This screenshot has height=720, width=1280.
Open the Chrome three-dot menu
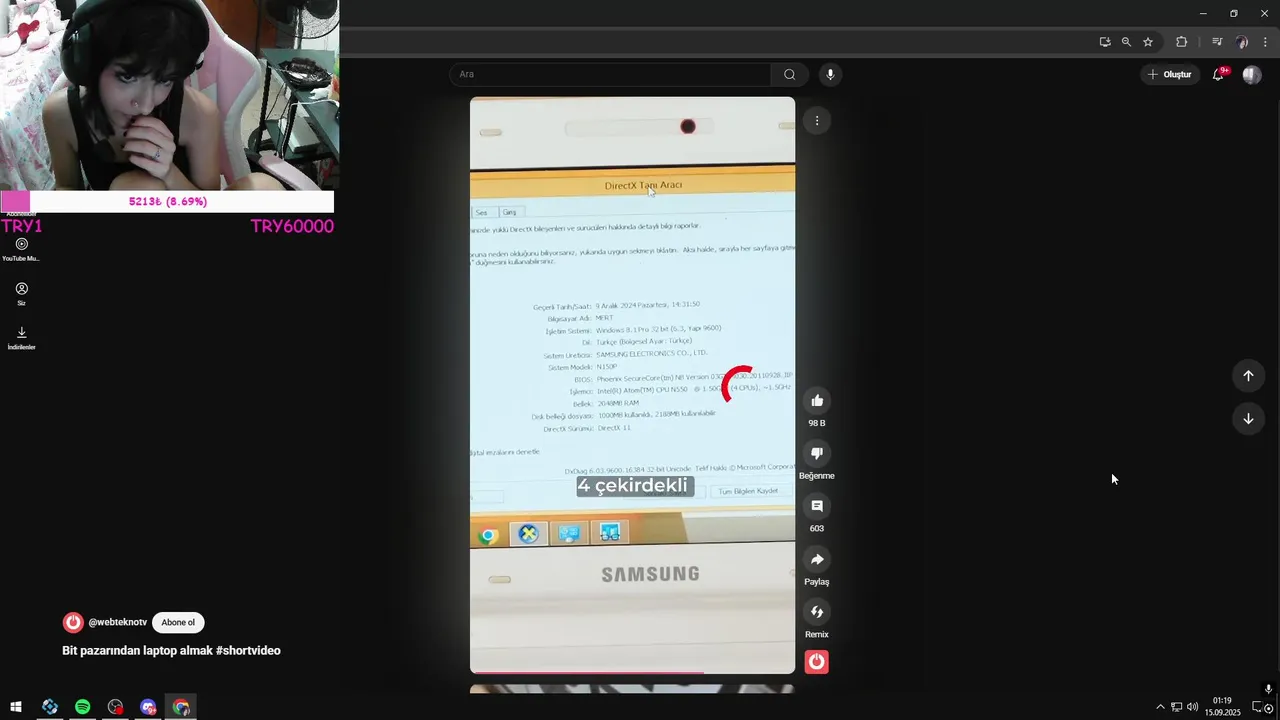pos(1266,42)
